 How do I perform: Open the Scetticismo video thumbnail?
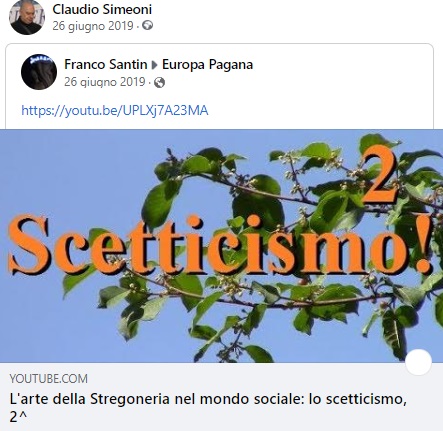221,246
